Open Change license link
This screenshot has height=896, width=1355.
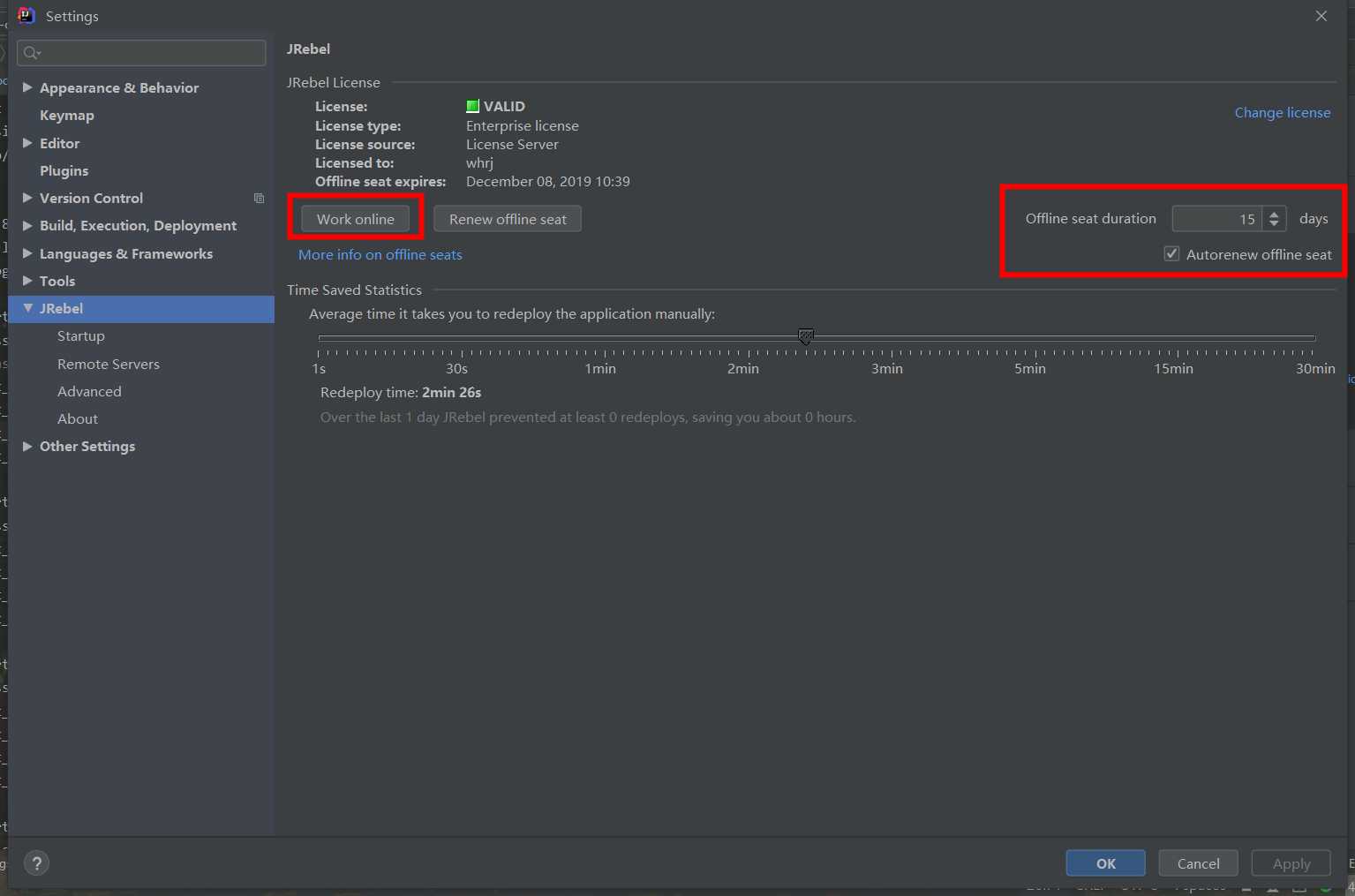click(1282, 112)
